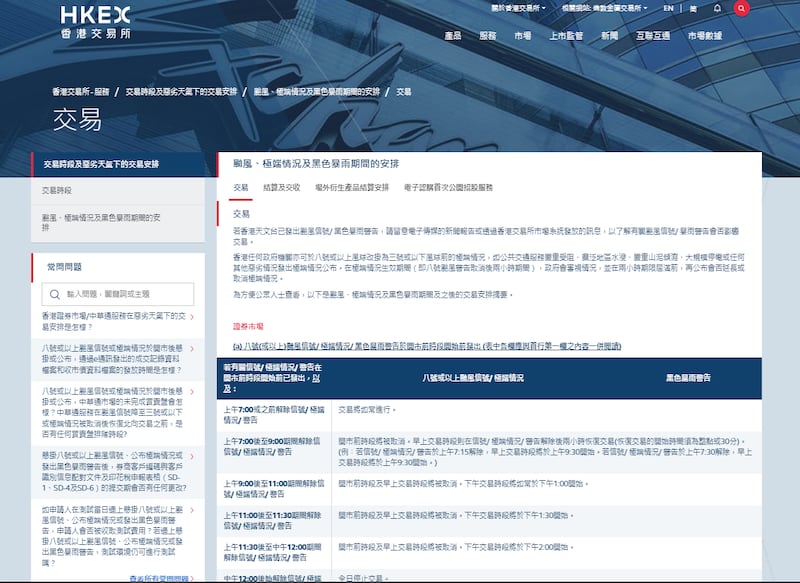
Task: Open FAQ about SD-1, SD-4及SD-6 表格
Action: pos(113,472)
